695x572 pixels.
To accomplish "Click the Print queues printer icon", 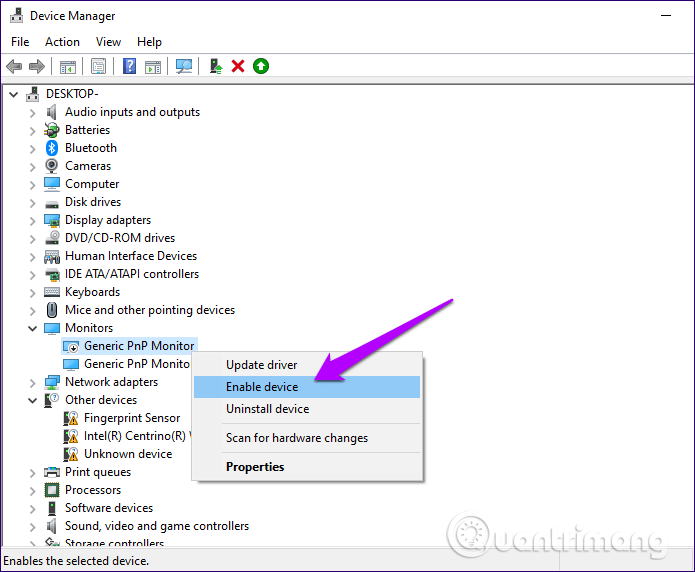I will click(x=52, y=472).
